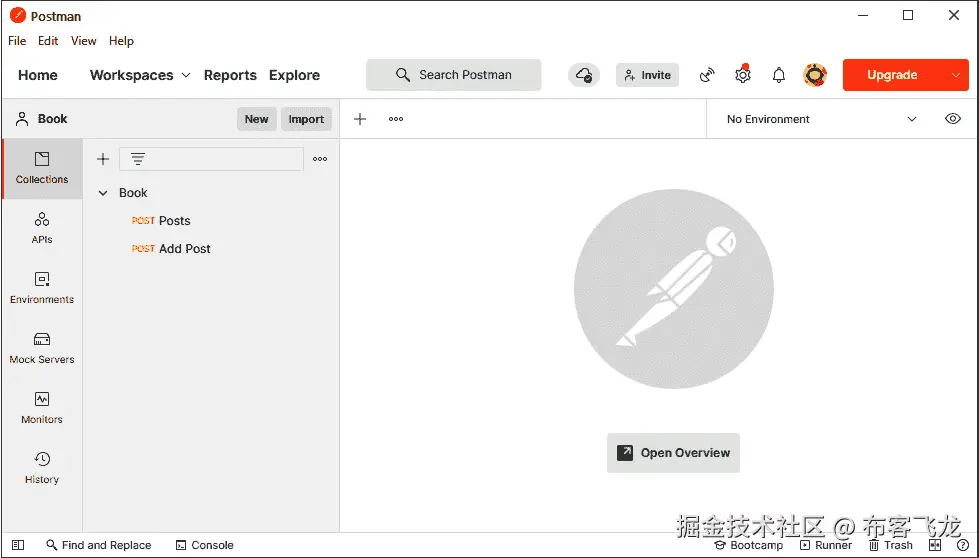Image resolution: width=979 pixels, height=558 pixels.
Task: Collapse the Book collection
Action: (x=103, y=193)
